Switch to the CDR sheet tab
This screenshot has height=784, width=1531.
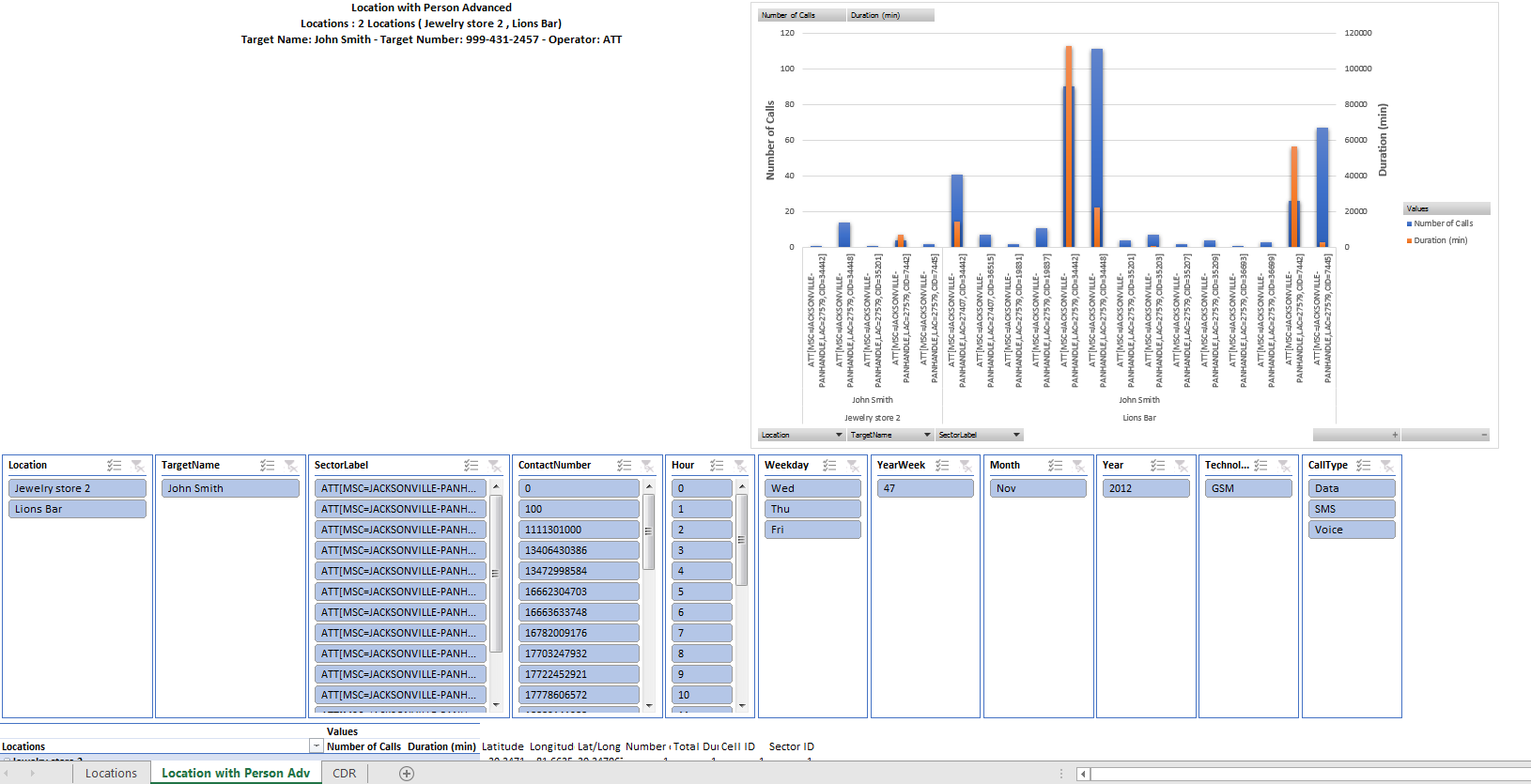point(345,774)
